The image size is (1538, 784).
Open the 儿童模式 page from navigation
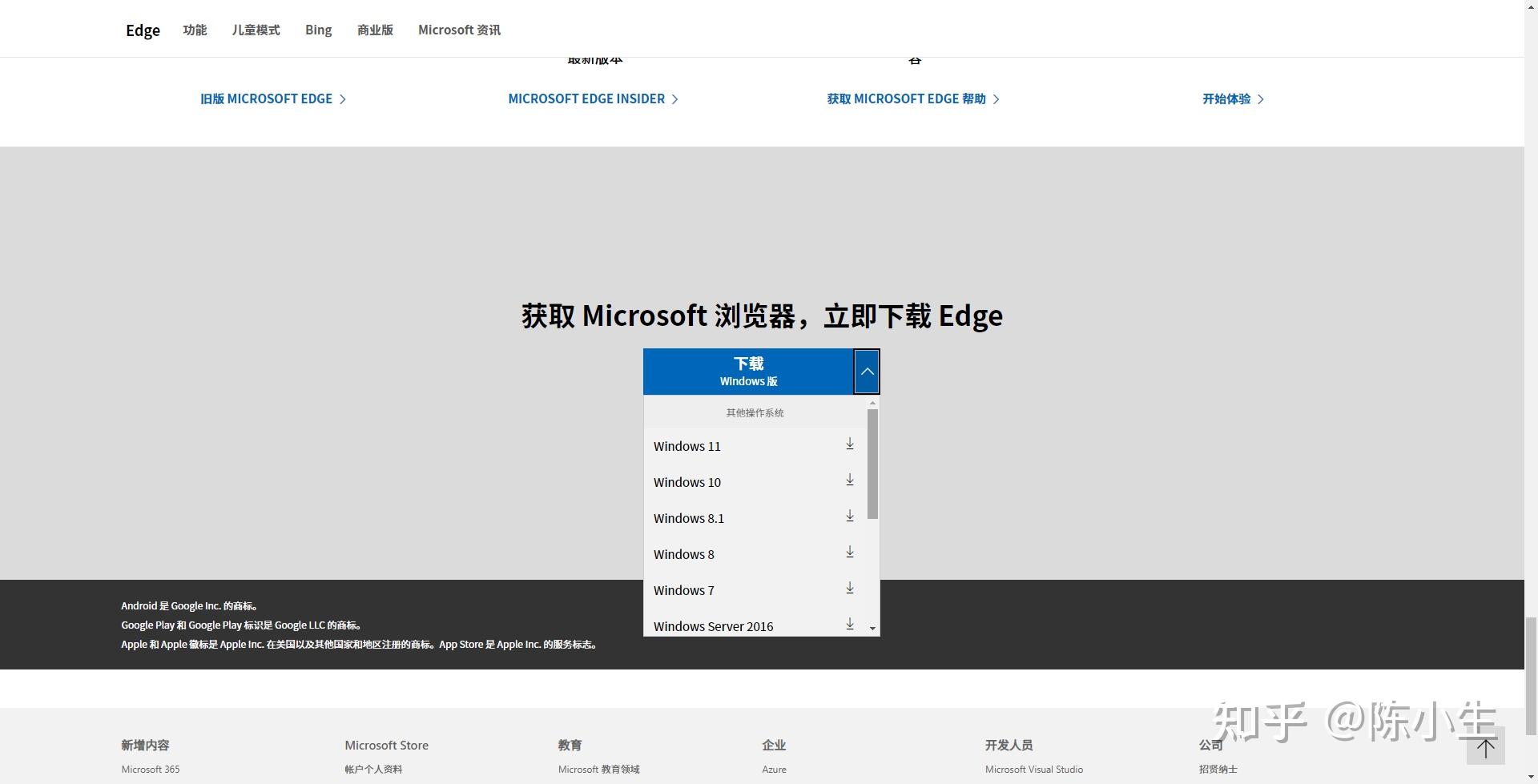tap(256, 30)
